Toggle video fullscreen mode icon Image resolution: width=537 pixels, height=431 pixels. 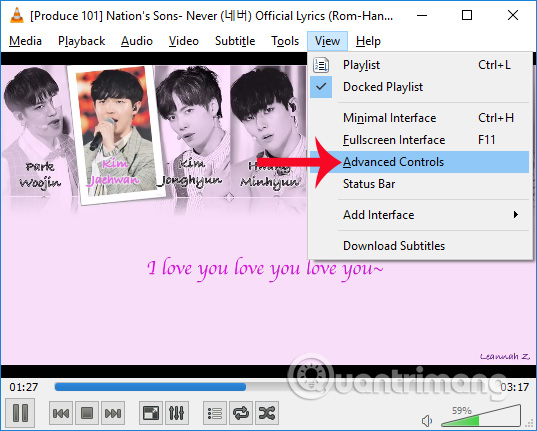coord(151,413)
